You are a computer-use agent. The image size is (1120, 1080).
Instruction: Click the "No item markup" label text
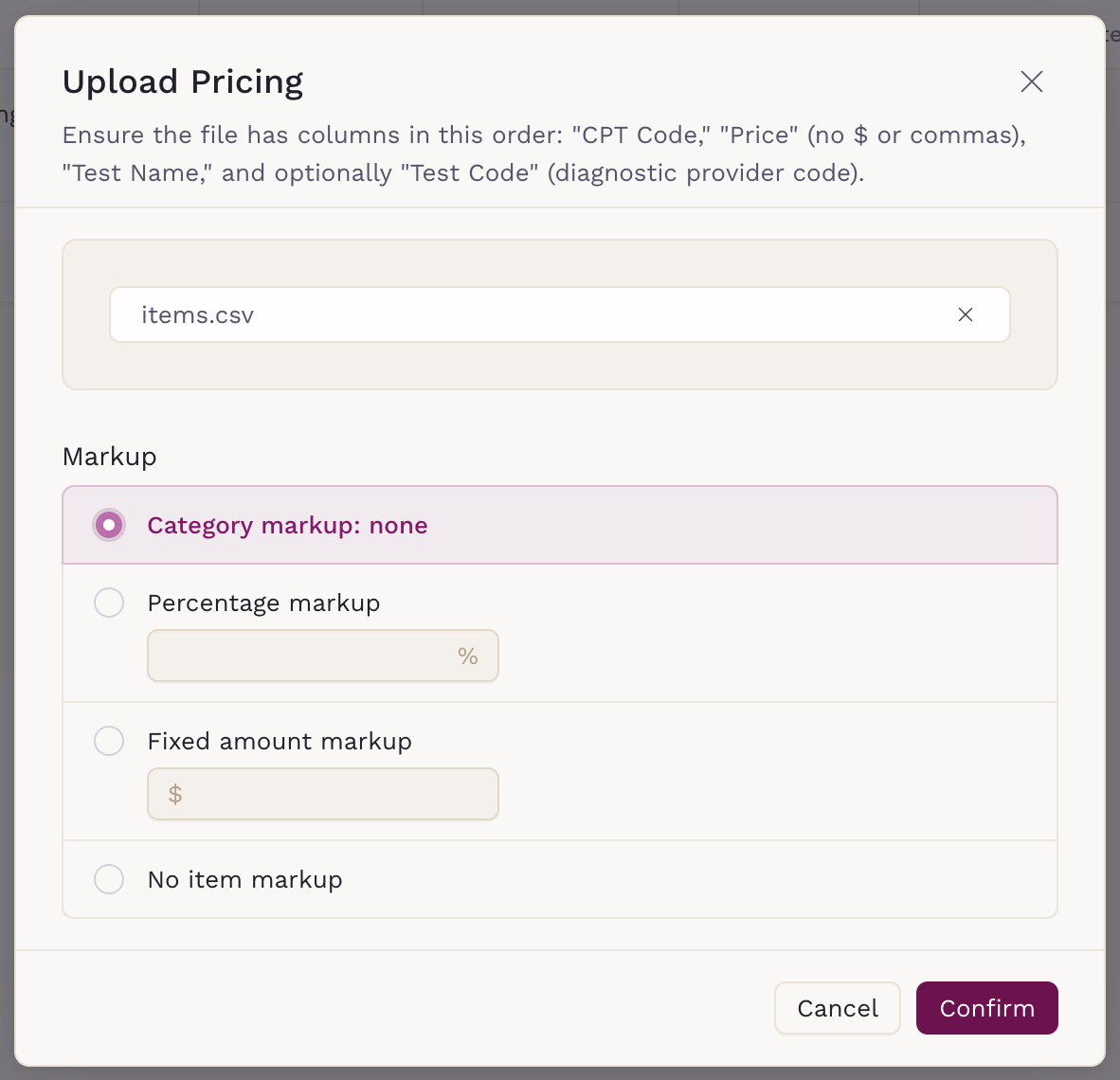(x=244, y=879)
